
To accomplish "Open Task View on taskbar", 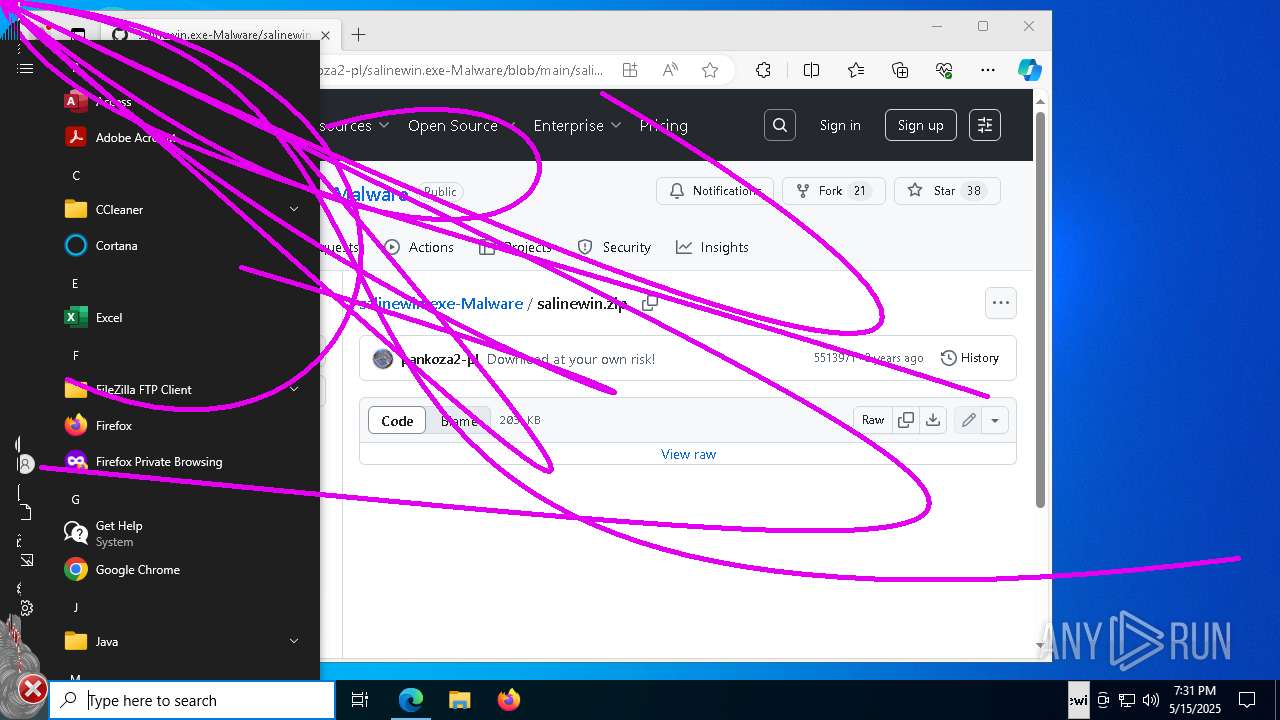I will click(360, 700).
